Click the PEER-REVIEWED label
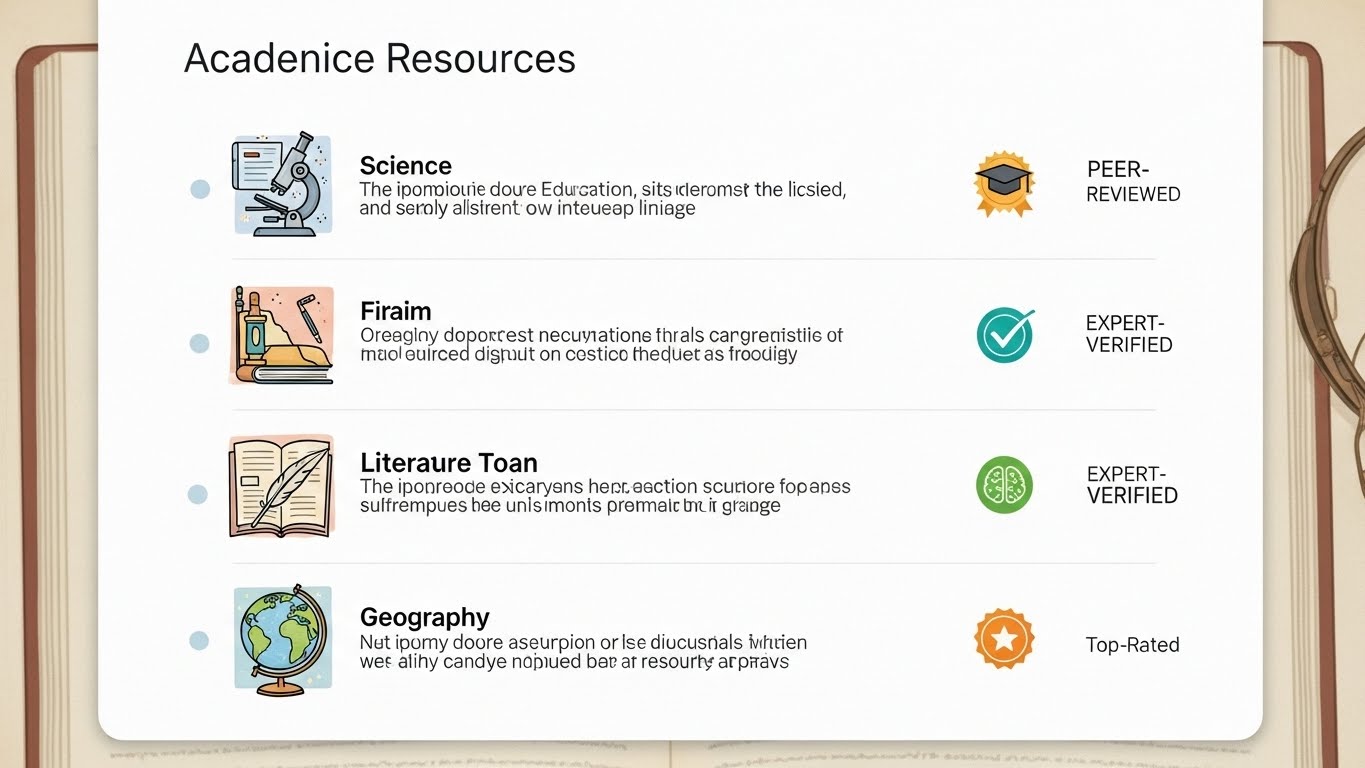Screen dimensions: 1365x768 [1133, 182]
